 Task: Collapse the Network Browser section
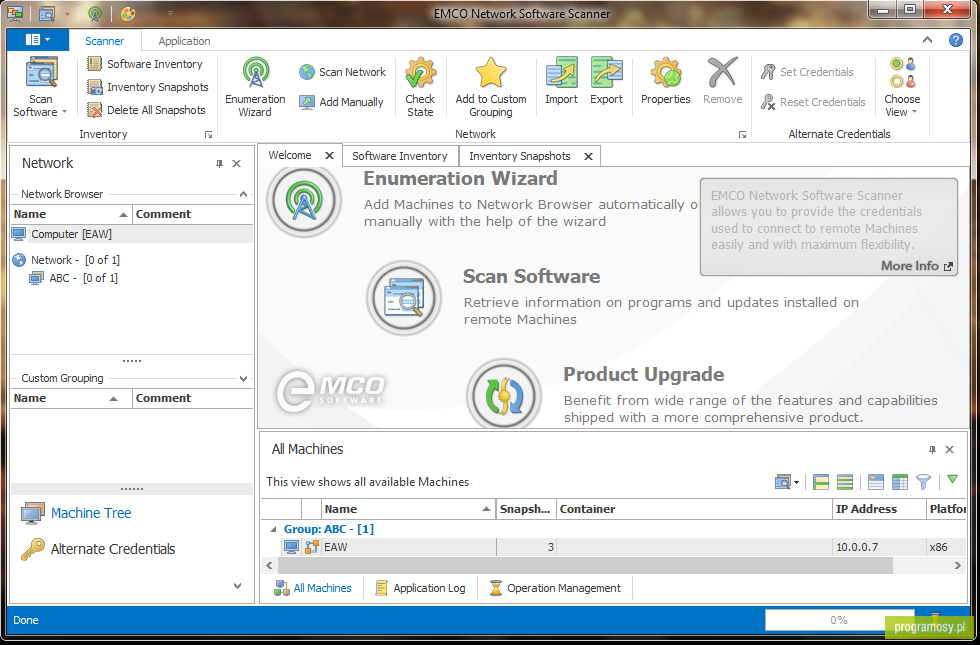point(243,194)
